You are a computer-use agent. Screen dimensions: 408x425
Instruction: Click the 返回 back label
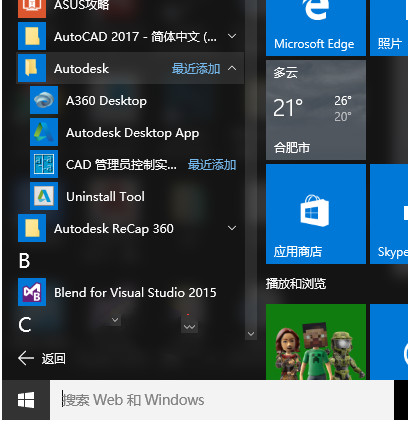53,359
